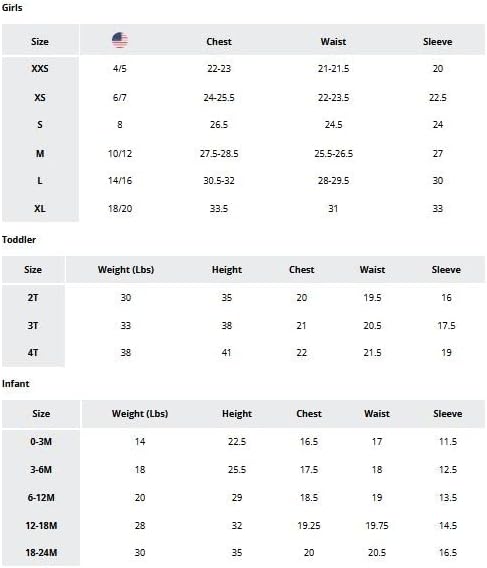
Task: Click the Waist column header in Girls table
Action: click(x=333, y=42)
